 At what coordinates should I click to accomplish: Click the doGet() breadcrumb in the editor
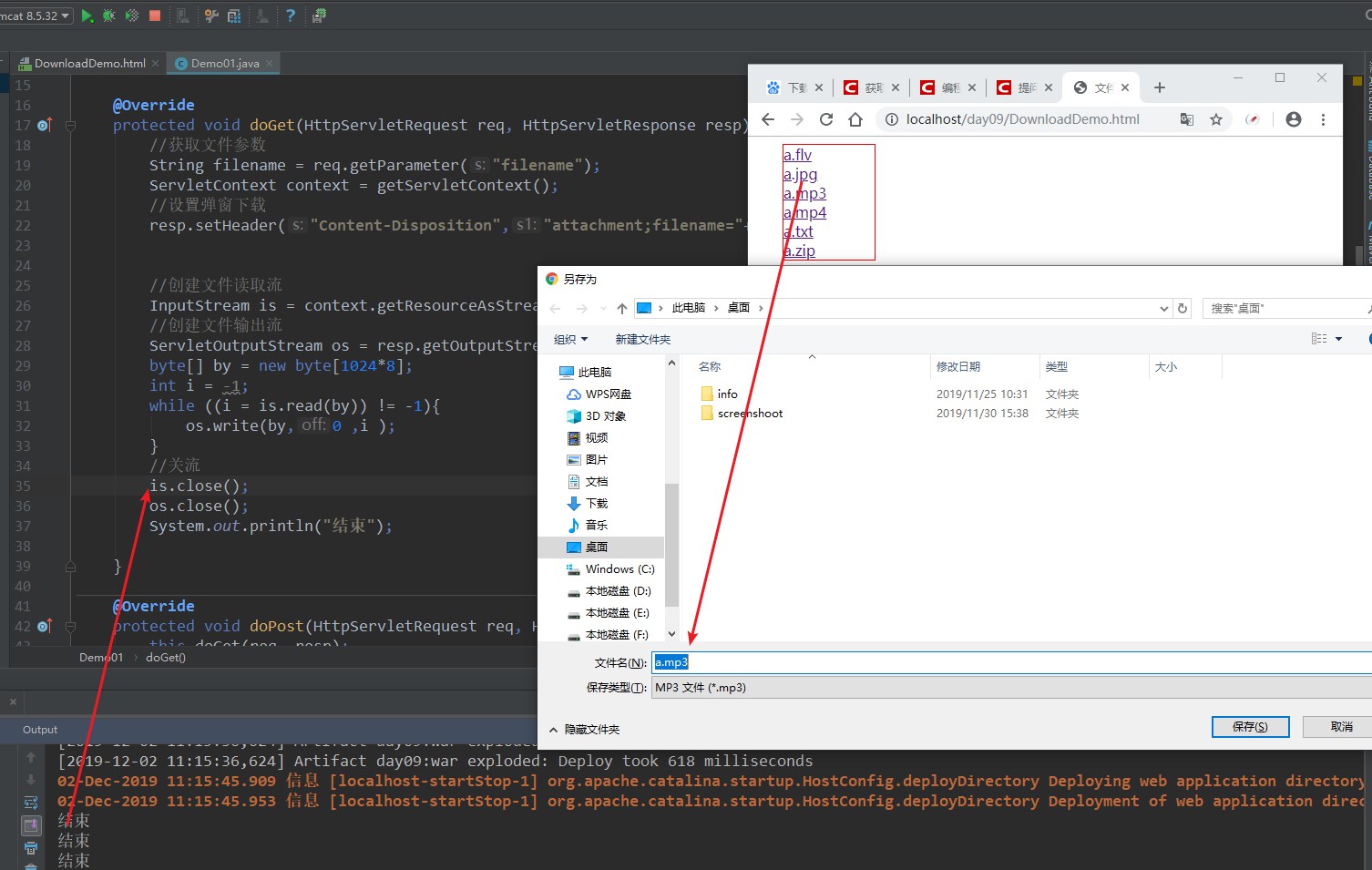click(166, 657)
